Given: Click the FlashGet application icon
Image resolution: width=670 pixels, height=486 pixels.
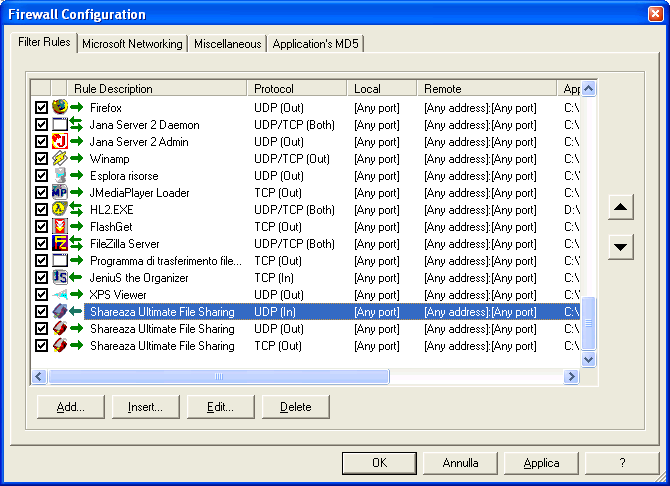Looking at the screenshot, I should (60, 226).
